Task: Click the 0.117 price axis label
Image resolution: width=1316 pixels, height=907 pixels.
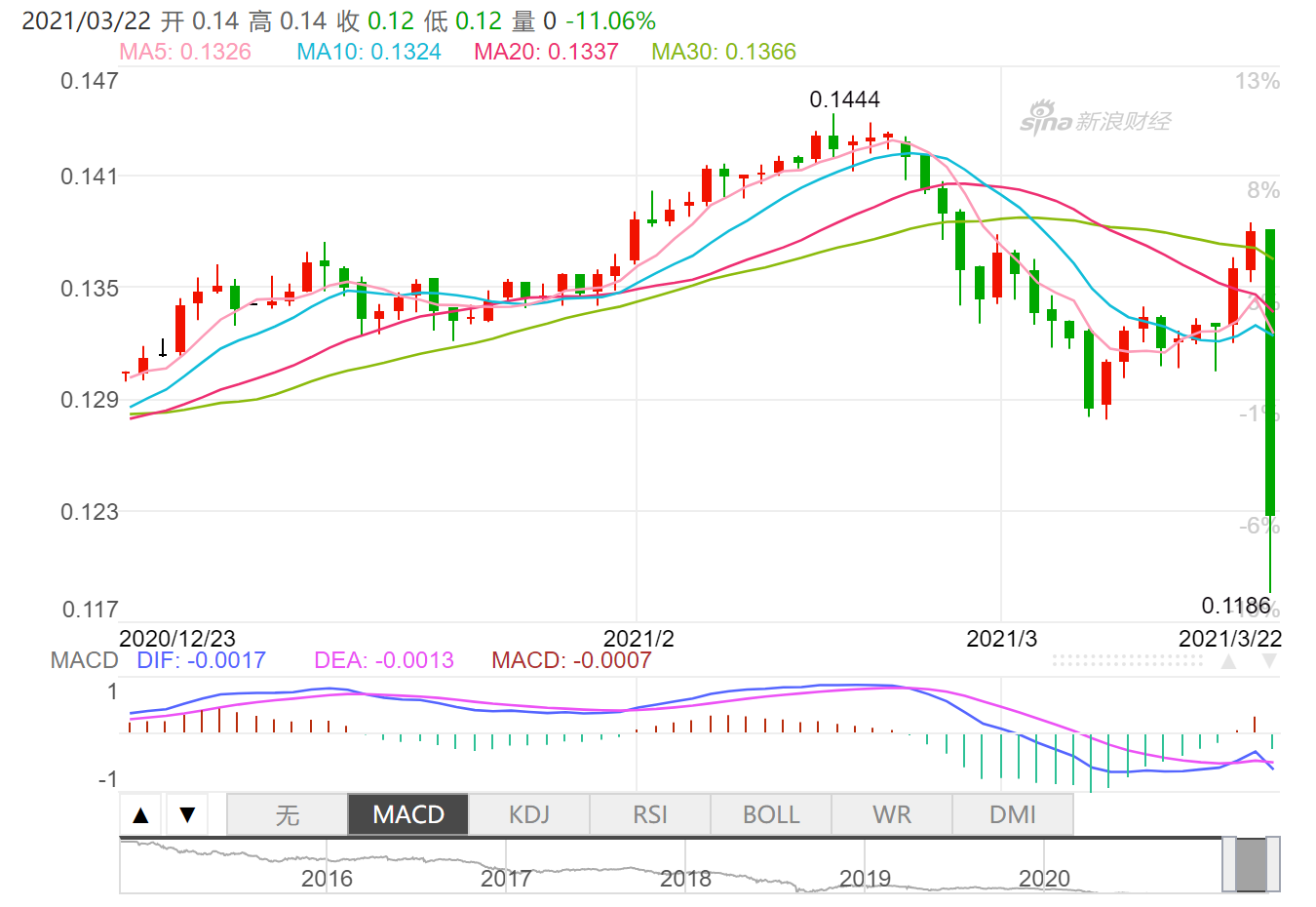Action: point(90,610)
